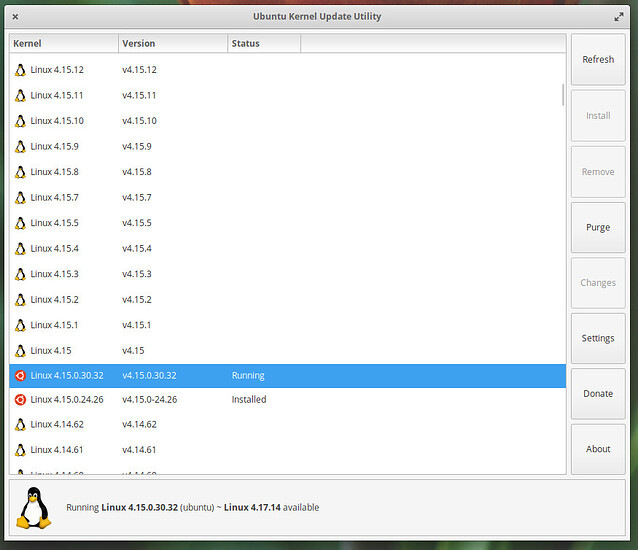This screenshot has height=550, width=638.
Task: Click the Running status cell
Action: (248, 375)
